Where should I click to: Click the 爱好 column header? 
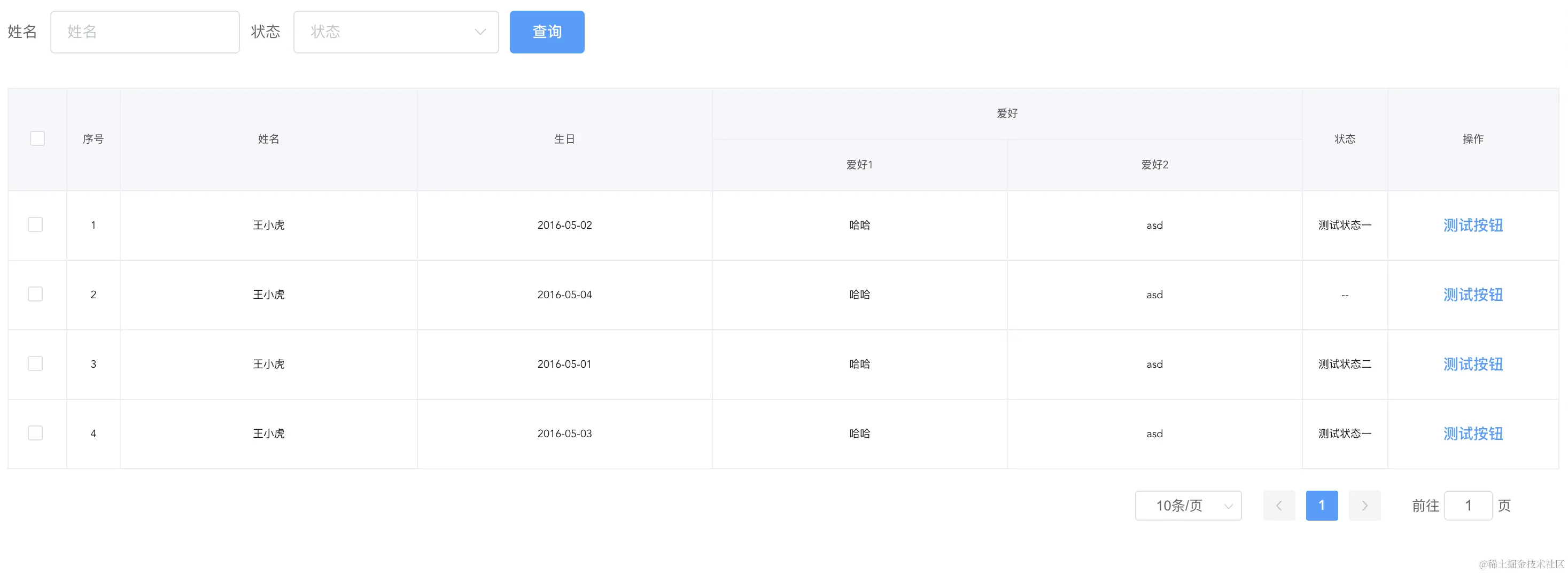point(1007,113)
